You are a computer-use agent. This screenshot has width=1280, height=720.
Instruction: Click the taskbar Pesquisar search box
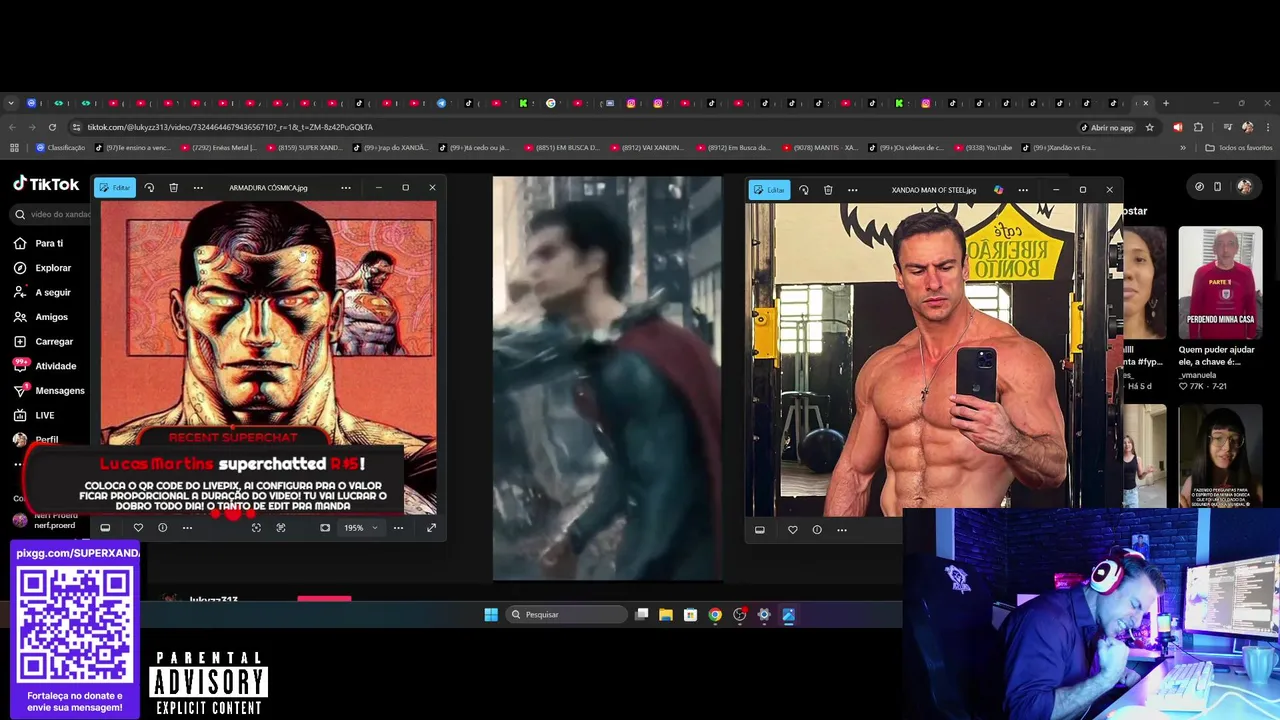(x=566, y=615)
